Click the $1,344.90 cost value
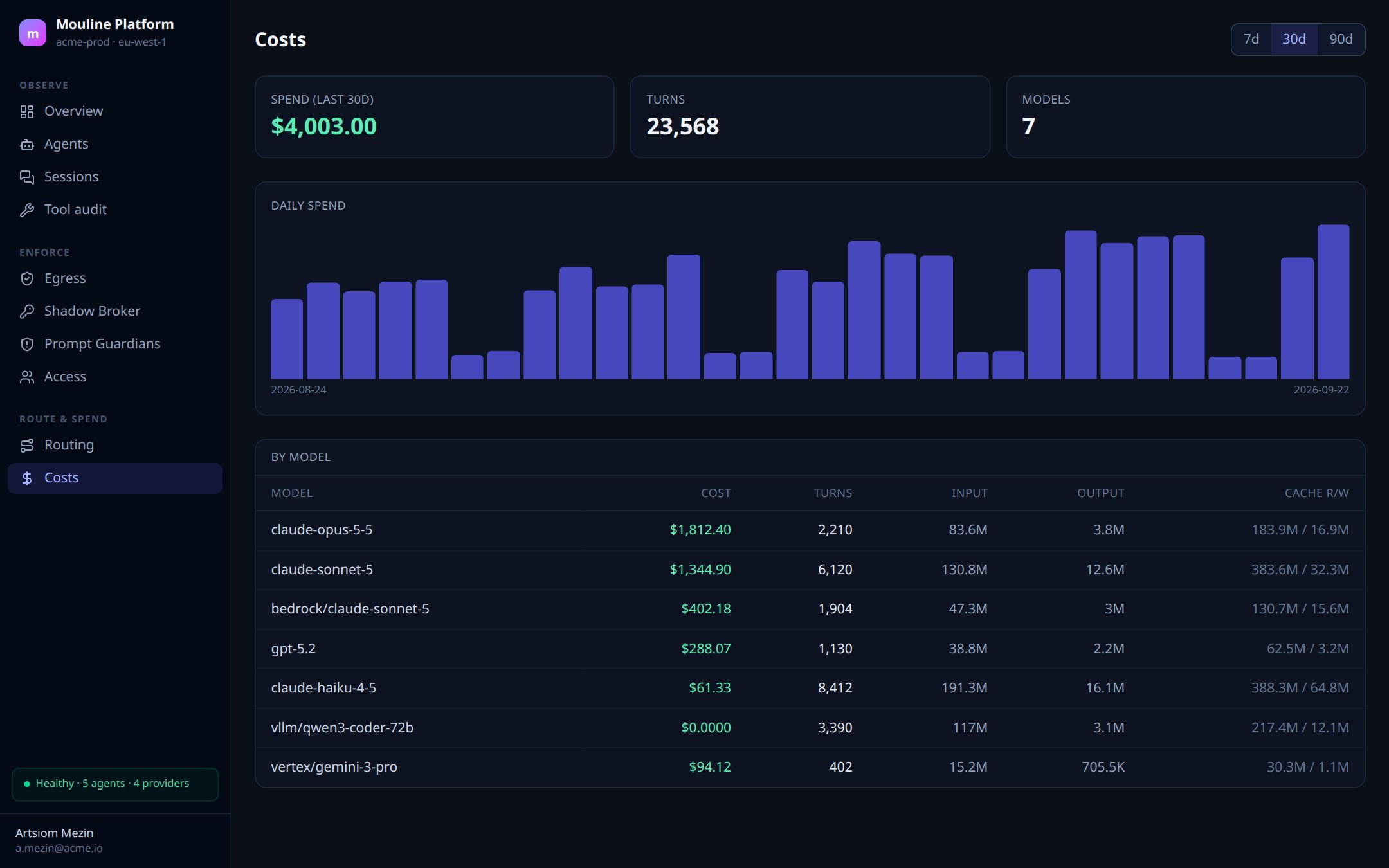This screenshot has height=868, width=1389. click(x=700, y=570)
